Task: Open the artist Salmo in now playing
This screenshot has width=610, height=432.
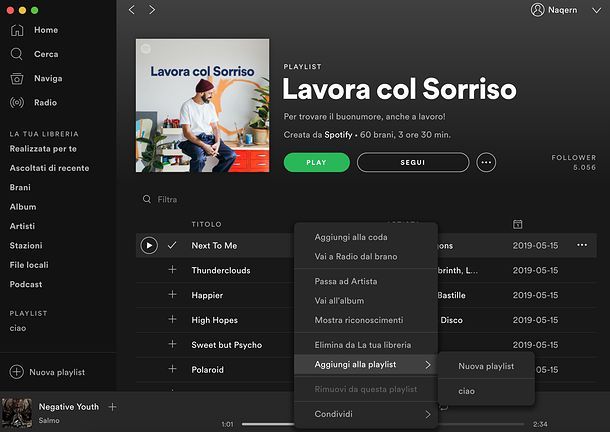Action: click(49, 421)
